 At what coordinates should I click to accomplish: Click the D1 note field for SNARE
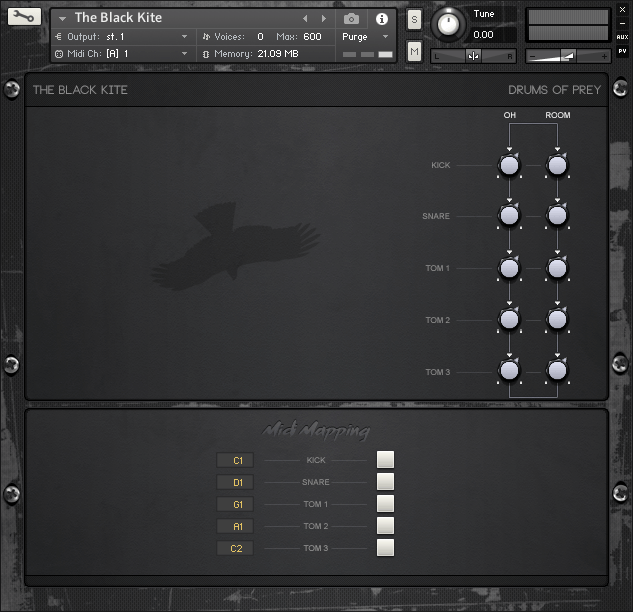[x=236, y=482]
